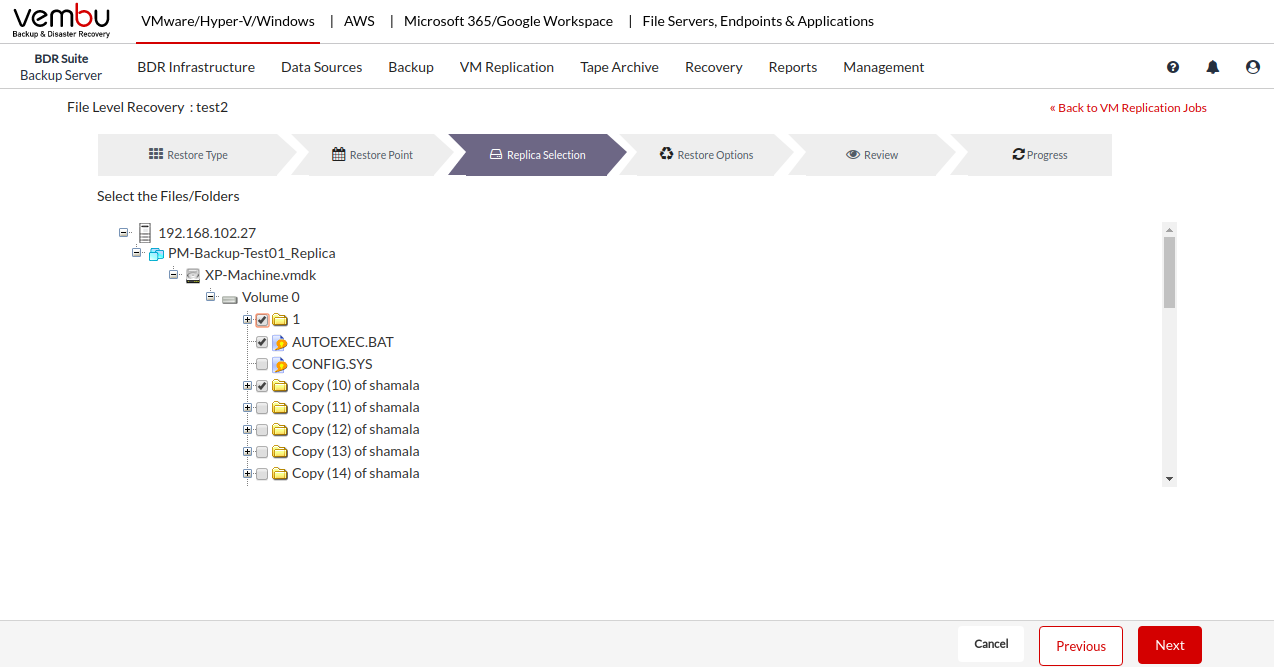The width and height of the screenshot is (1274, 667).
Task: Open the notifications bell icon
Action: (x=1213, y=67)
